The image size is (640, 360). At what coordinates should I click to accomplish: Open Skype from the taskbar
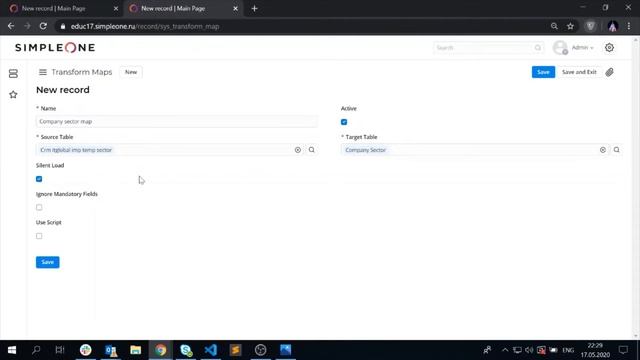pos(186,350)
